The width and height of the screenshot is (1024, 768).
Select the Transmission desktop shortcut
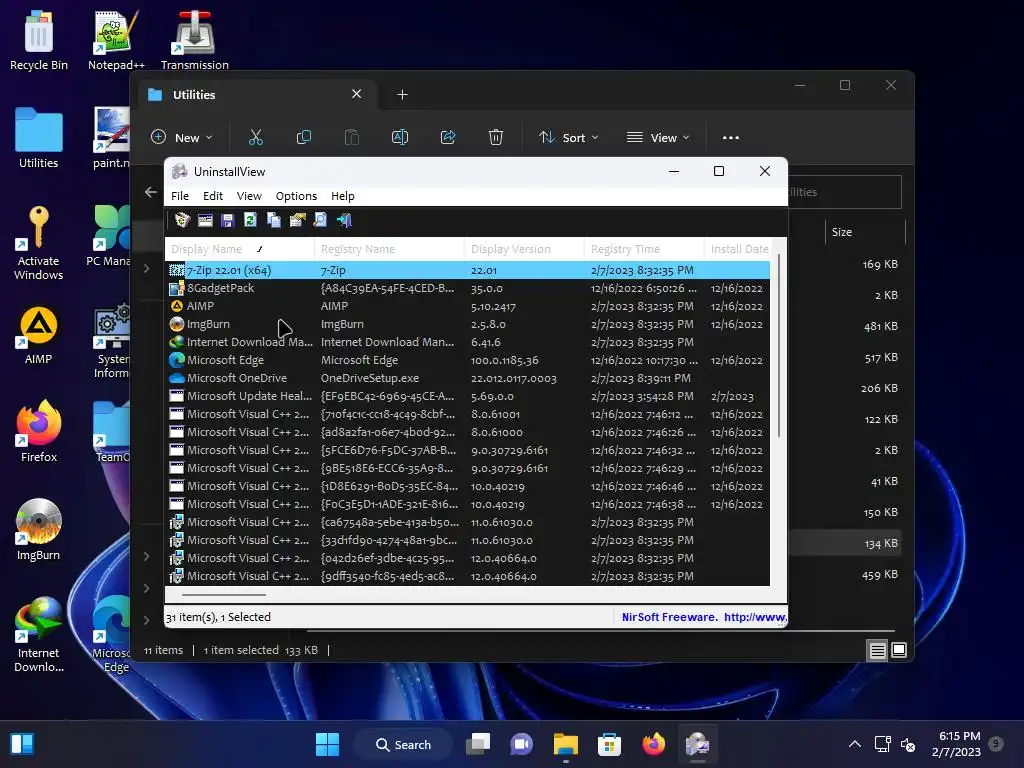tap(195, 40)
